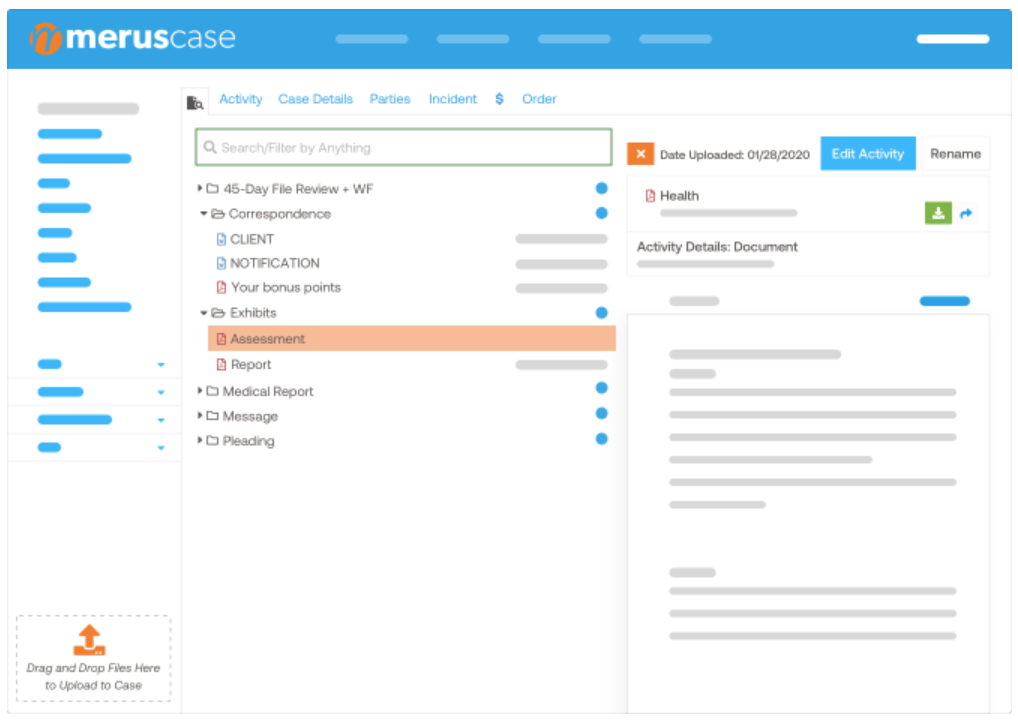Click the NOTIFICATION document icon

click(x=221, y=263)
